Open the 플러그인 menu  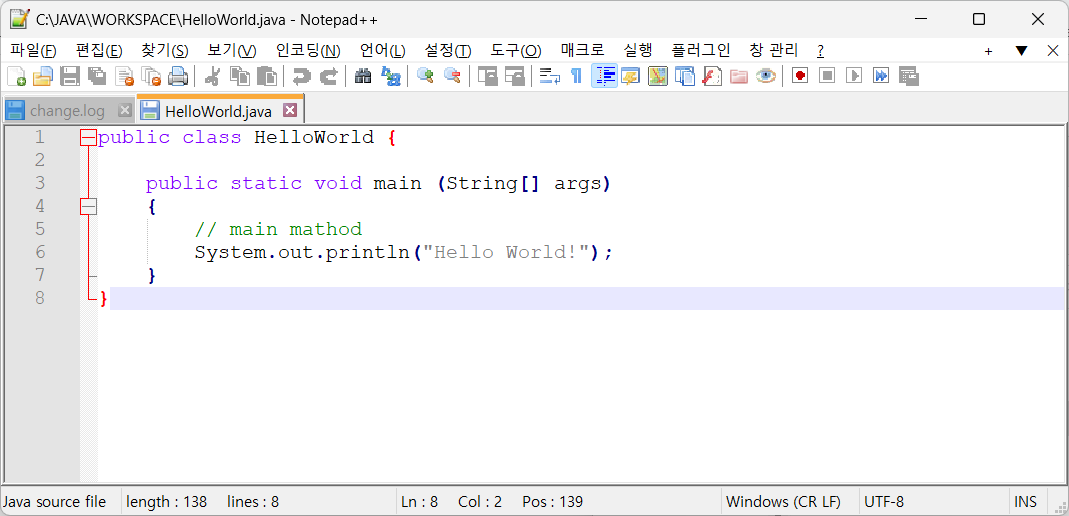[701, 50]
